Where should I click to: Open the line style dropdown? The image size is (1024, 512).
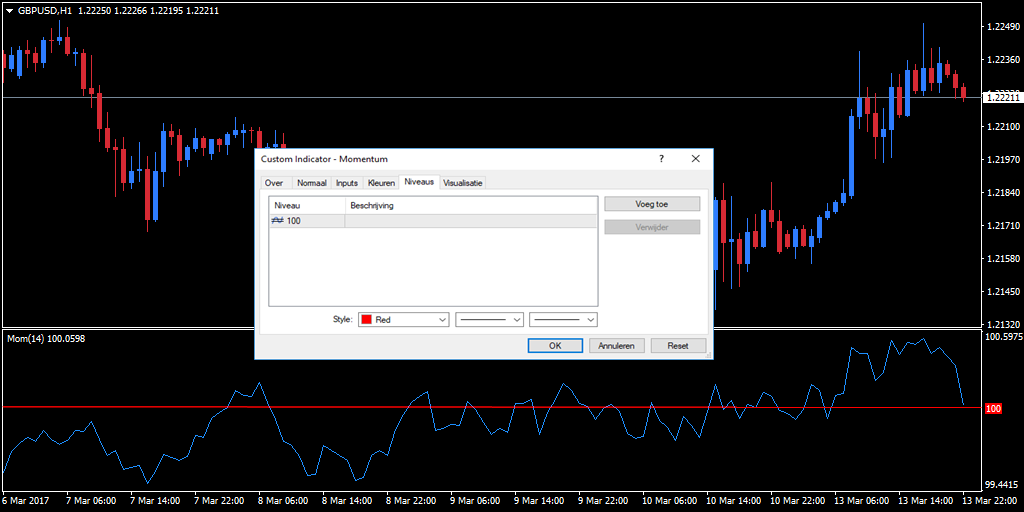tap(490, 320)
